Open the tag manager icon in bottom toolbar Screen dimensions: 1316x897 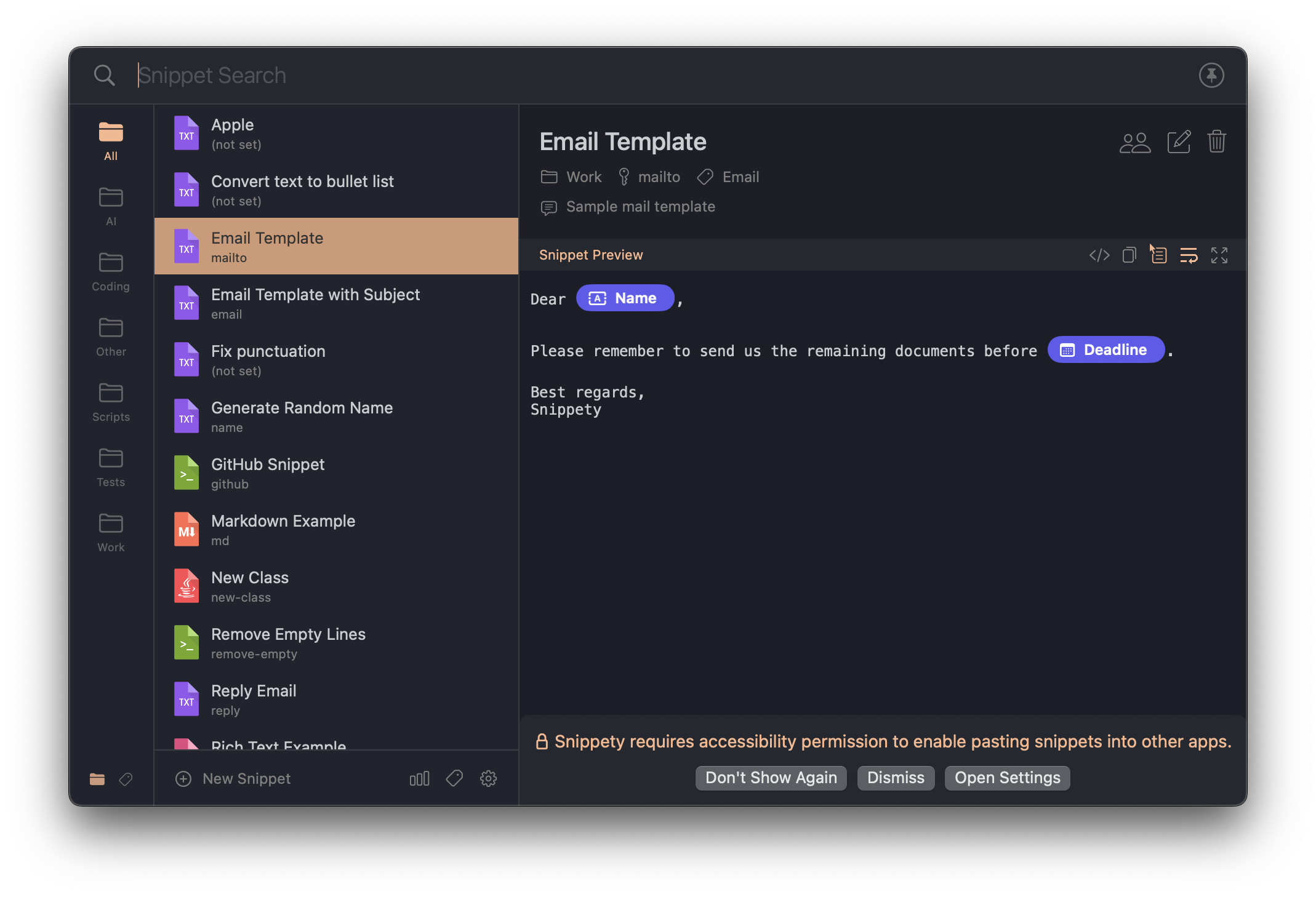(454, 779)
